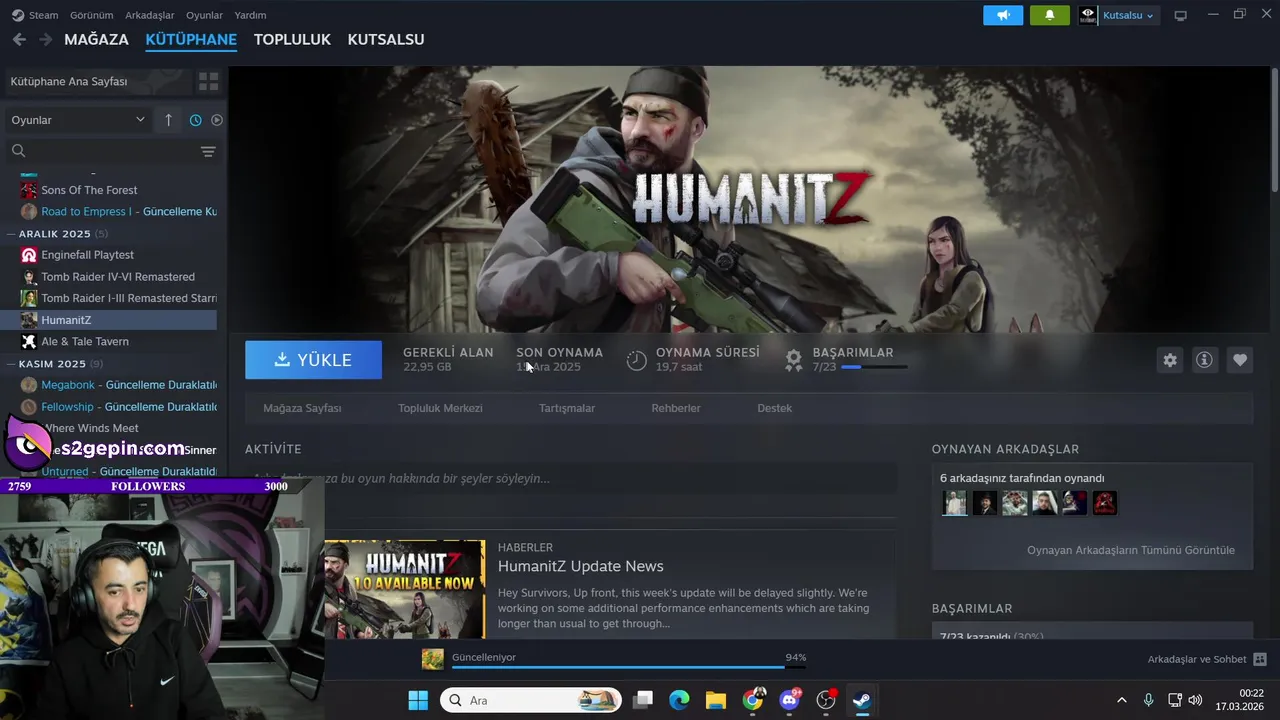Click the volume speaker tray icon
The image size is (1280, 720).
[1195, 700]
